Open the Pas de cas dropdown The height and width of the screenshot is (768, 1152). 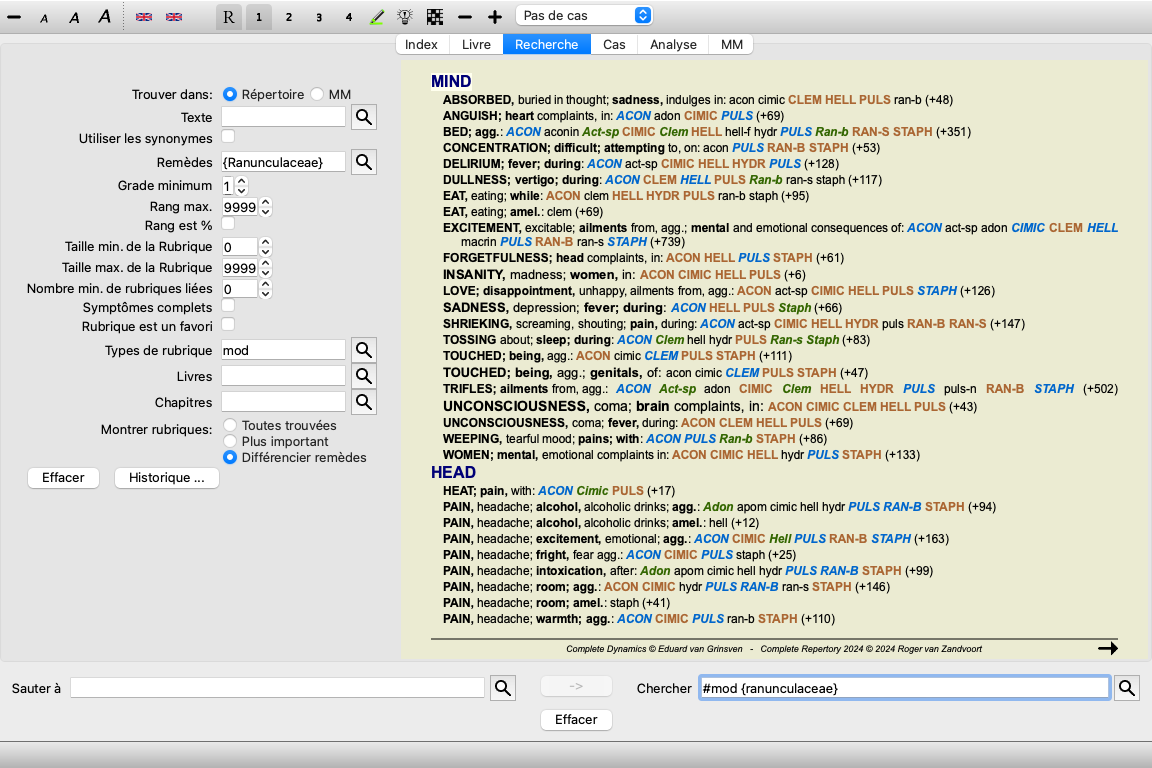[584, 15]
